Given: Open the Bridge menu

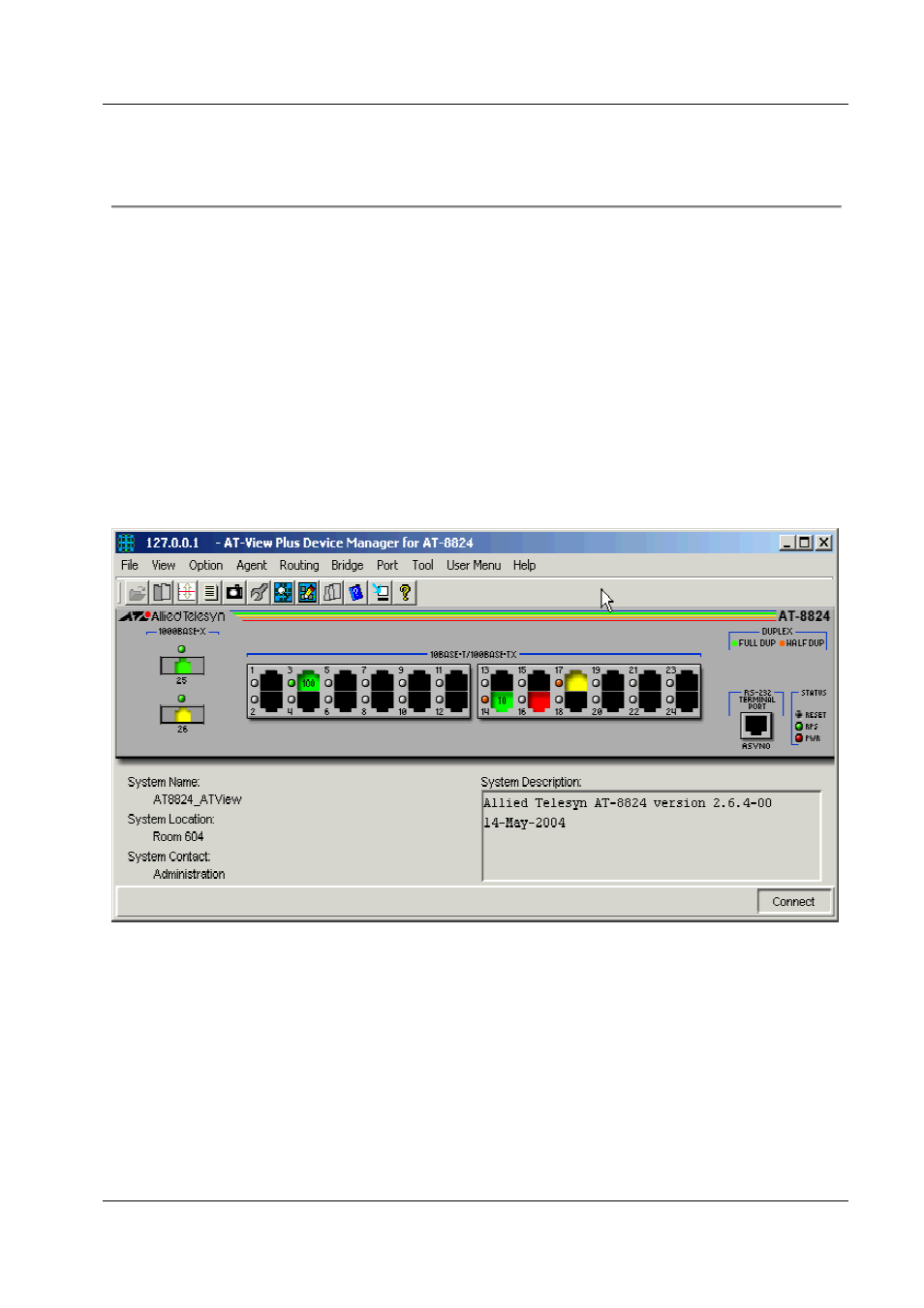Looking at the screenshot, I should pyautogui.click(x=348, y=566).
